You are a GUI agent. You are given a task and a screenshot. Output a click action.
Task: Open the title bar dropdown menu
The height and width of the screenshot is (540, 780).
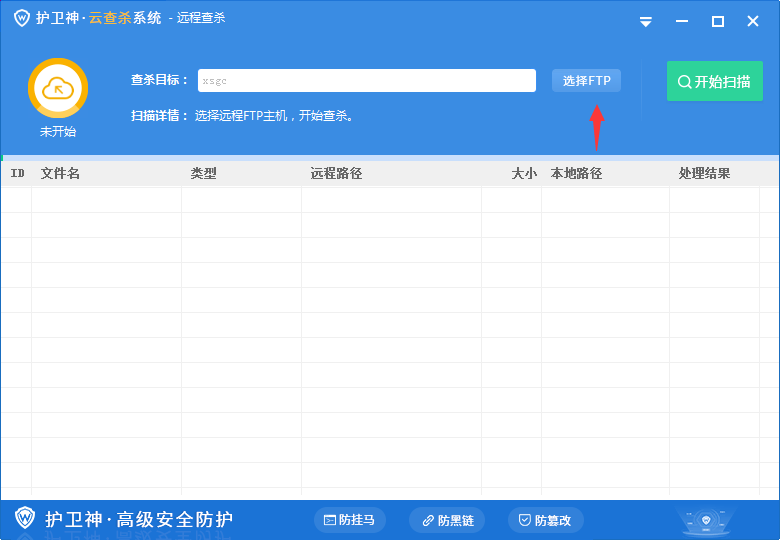coord(646,21)
